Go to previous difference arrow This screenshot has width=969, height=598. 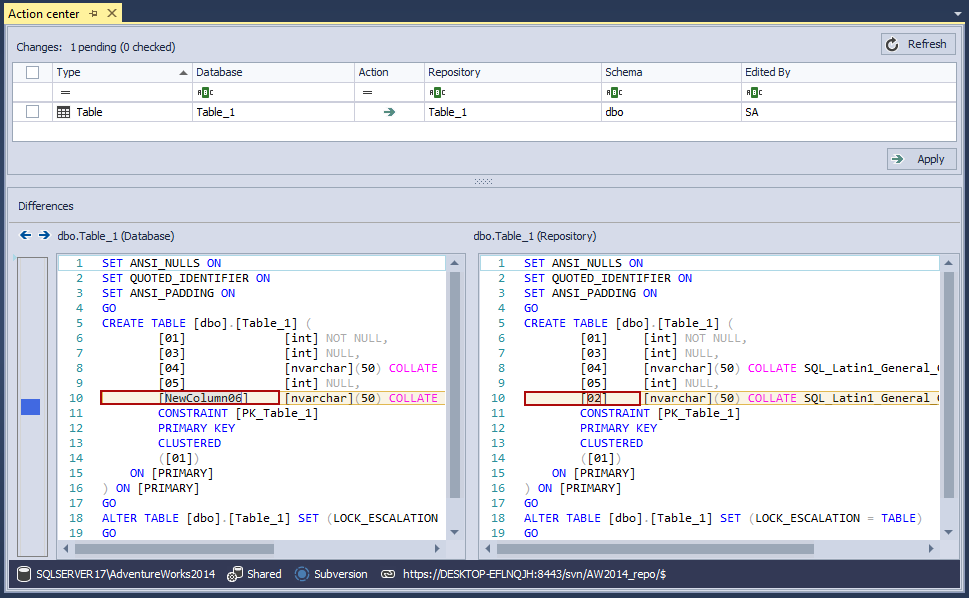click(26, 236)
